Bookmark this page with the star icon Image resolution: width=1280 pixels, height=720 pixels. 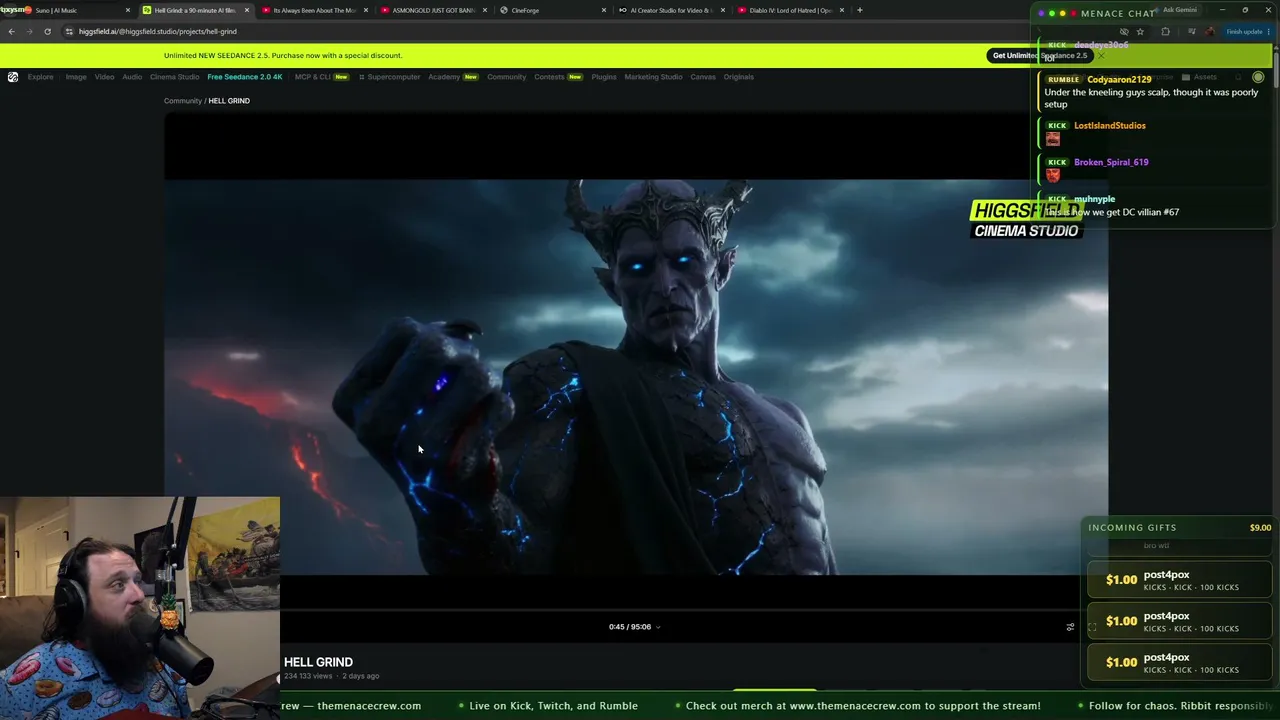[1140, 31]
